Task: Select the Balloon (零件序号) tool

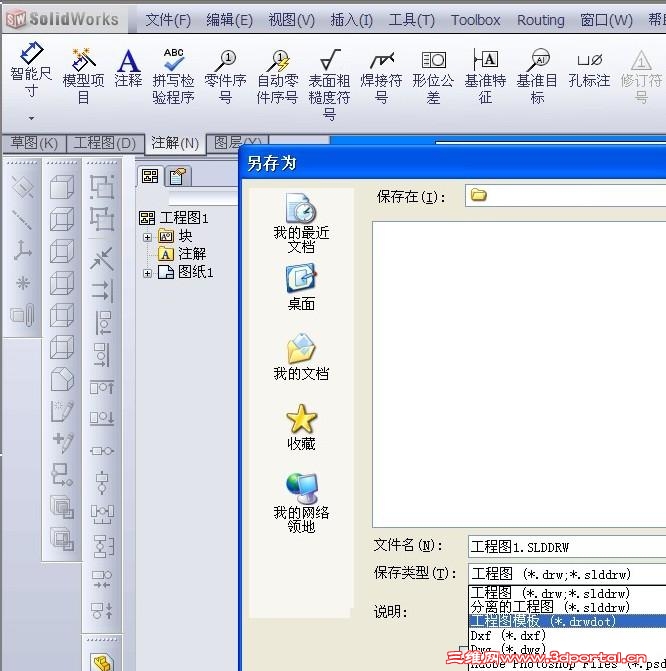Action: point(226,76)
